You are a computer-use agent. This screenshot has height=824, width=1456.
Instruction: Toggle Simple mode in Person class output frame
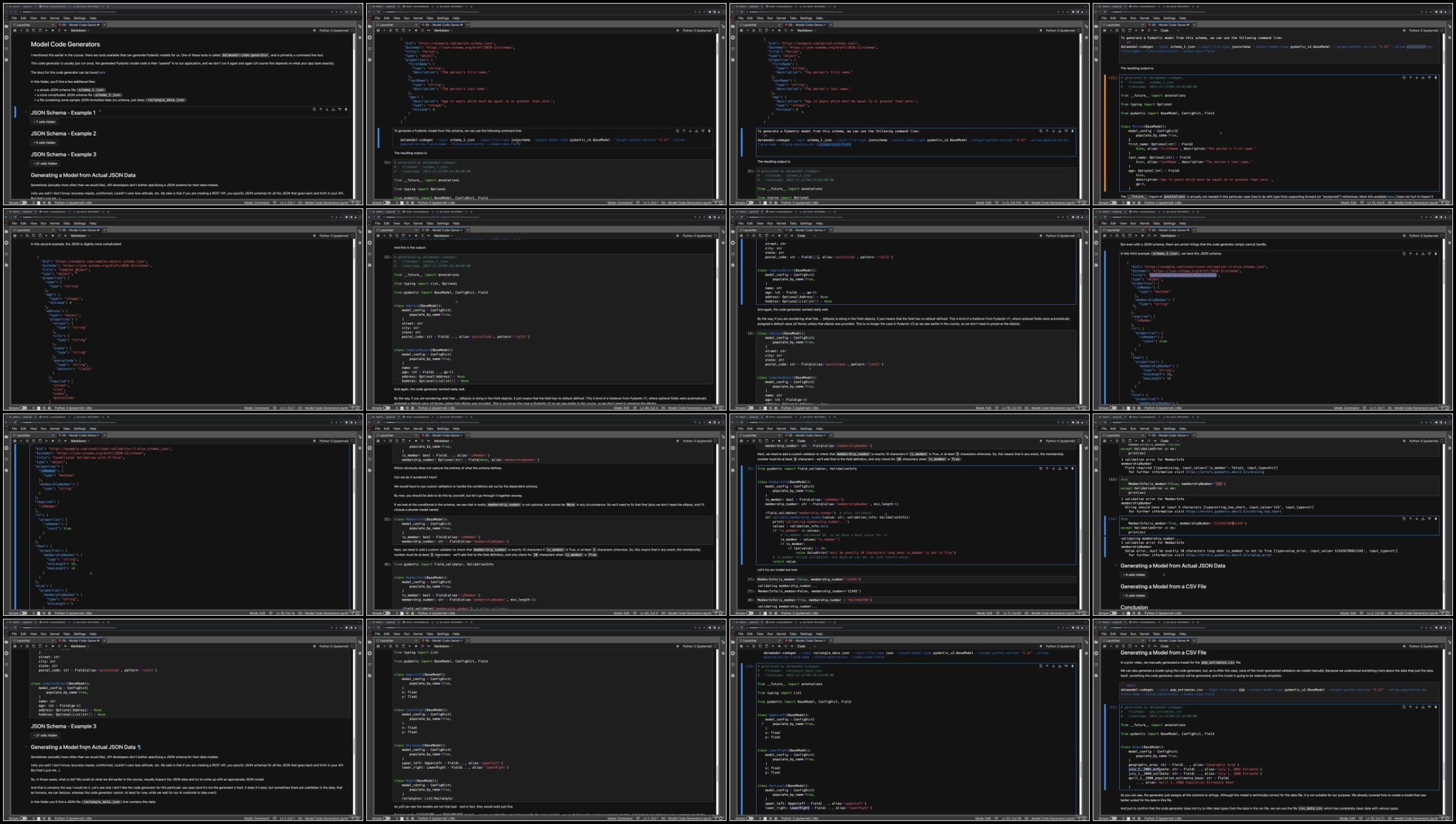[x=1113, y=203]
